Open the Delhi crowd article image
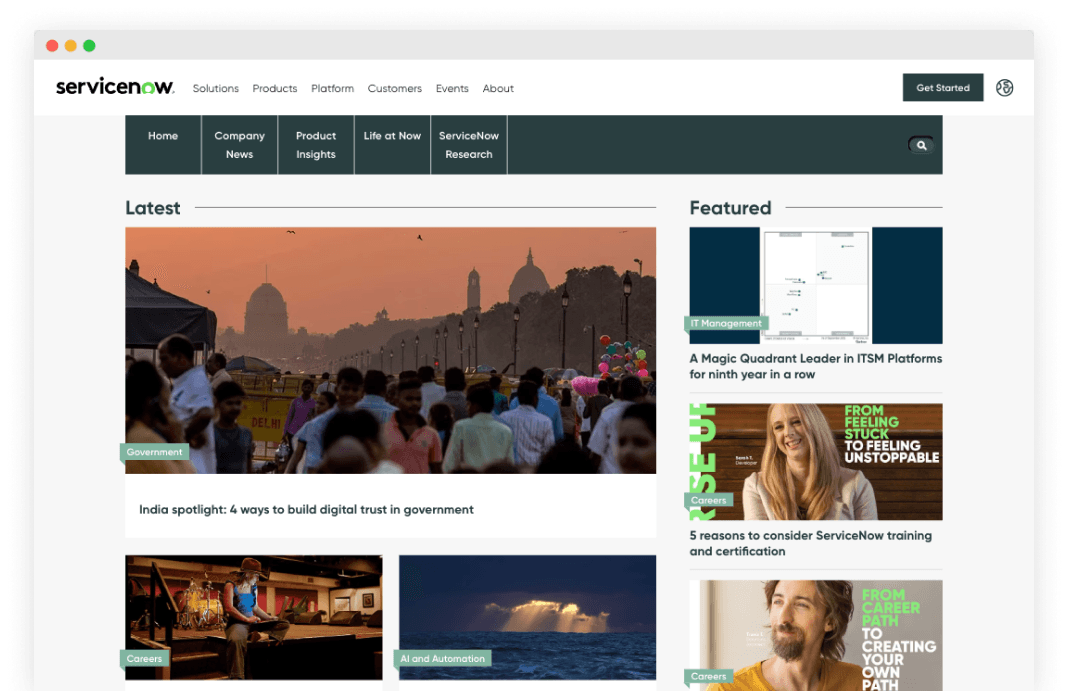 (390, 350)
